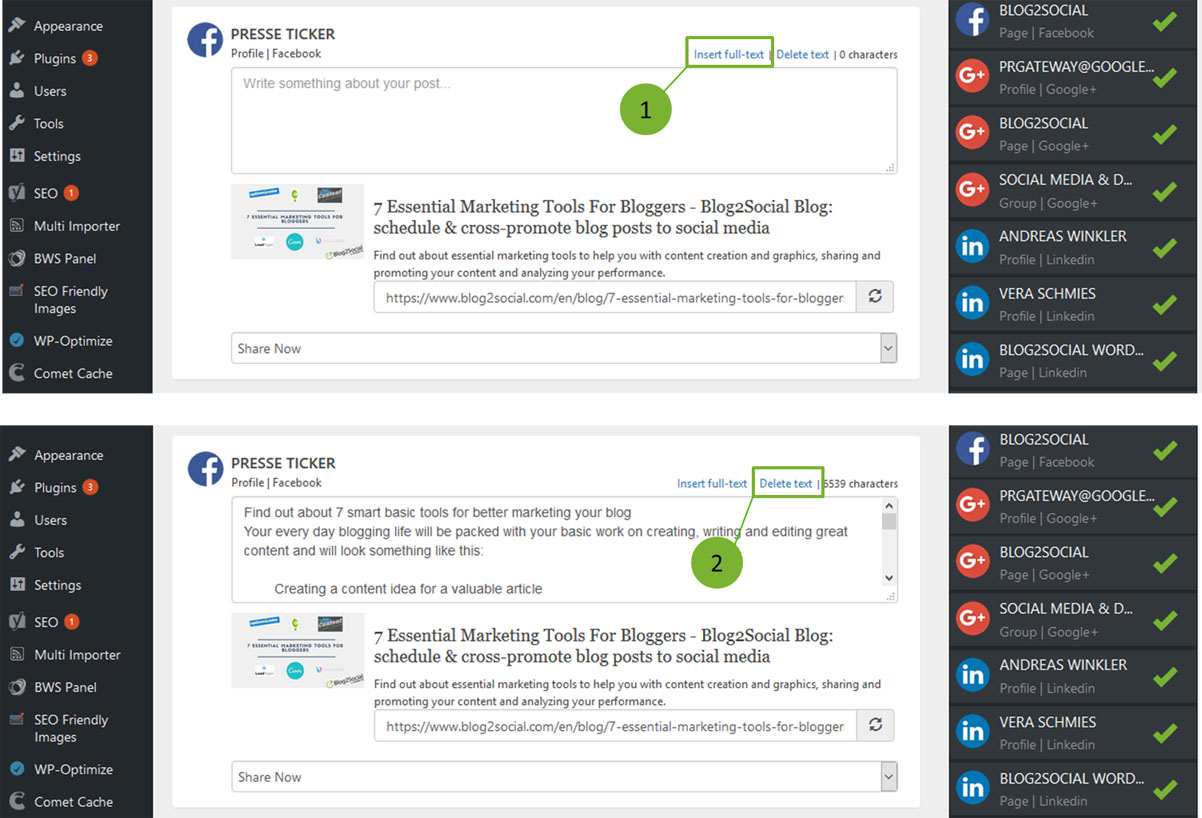Screen dimensions: 1202x818
Task: Click the Multi Importer icon in upper screenshot
Action: (x=17, y=226)
